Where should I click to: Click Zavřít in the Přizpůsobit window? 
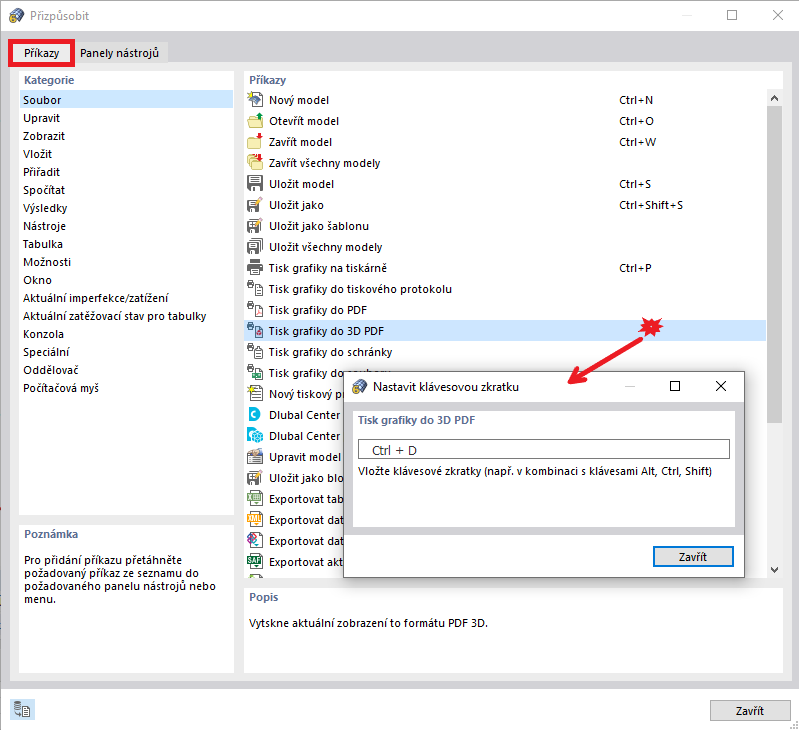[x=750, y=711]
